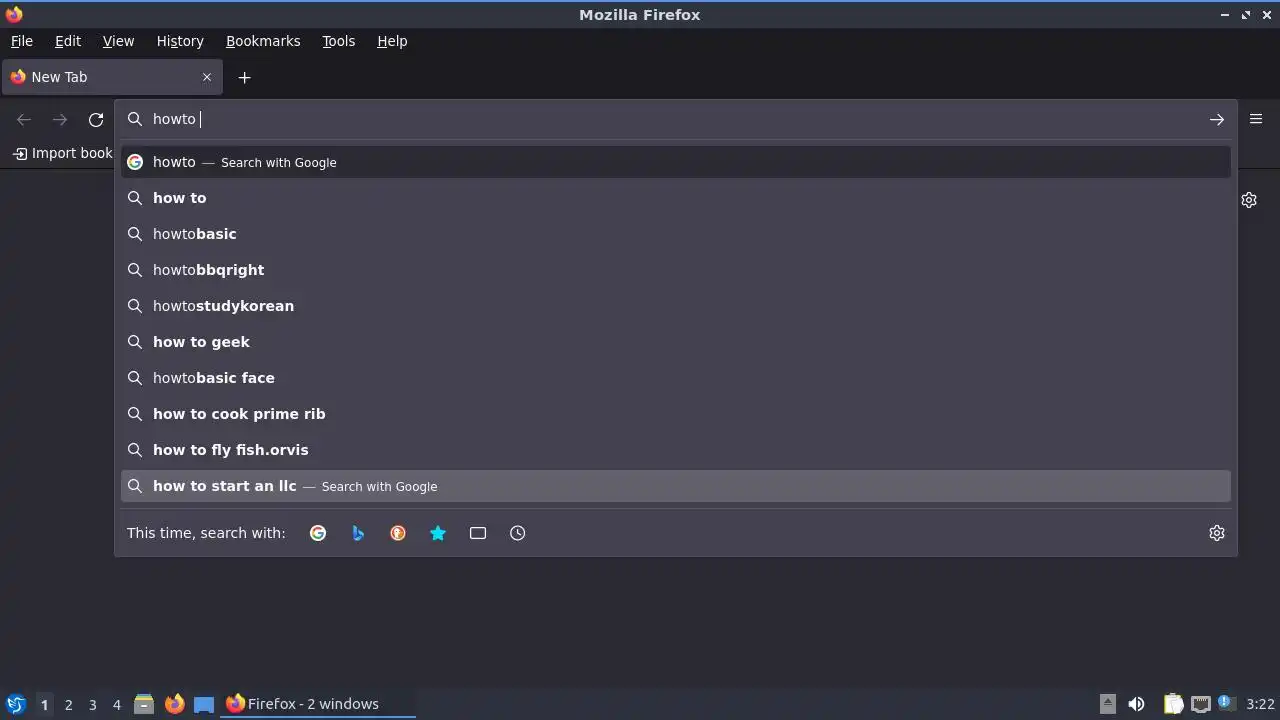Click the removable-media eject tray icon
Image resolution: width=1280 pixels, height=720 pixels.
(x=1107, y=704)
